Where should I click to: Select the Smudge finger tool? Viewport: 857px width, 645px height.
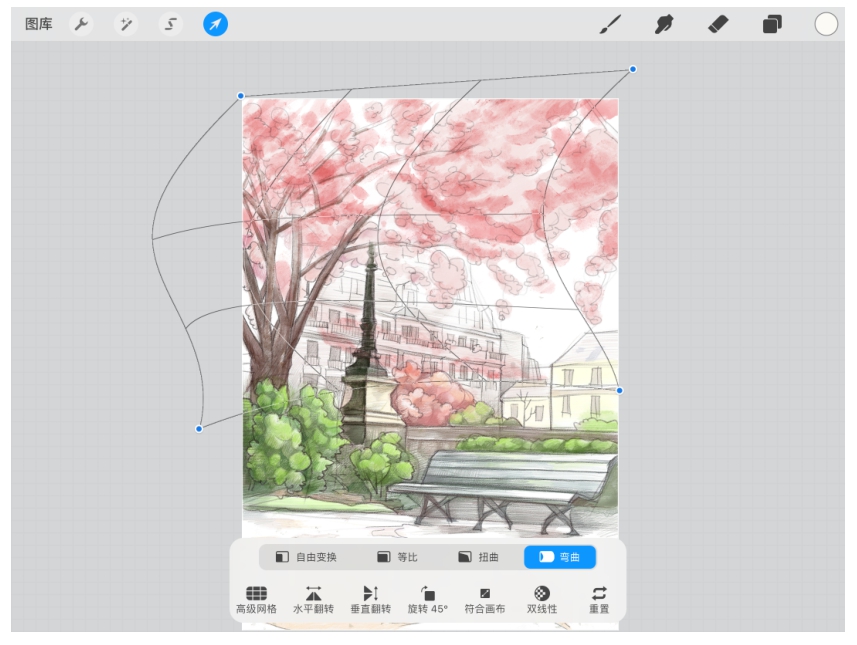pos(664,24)
